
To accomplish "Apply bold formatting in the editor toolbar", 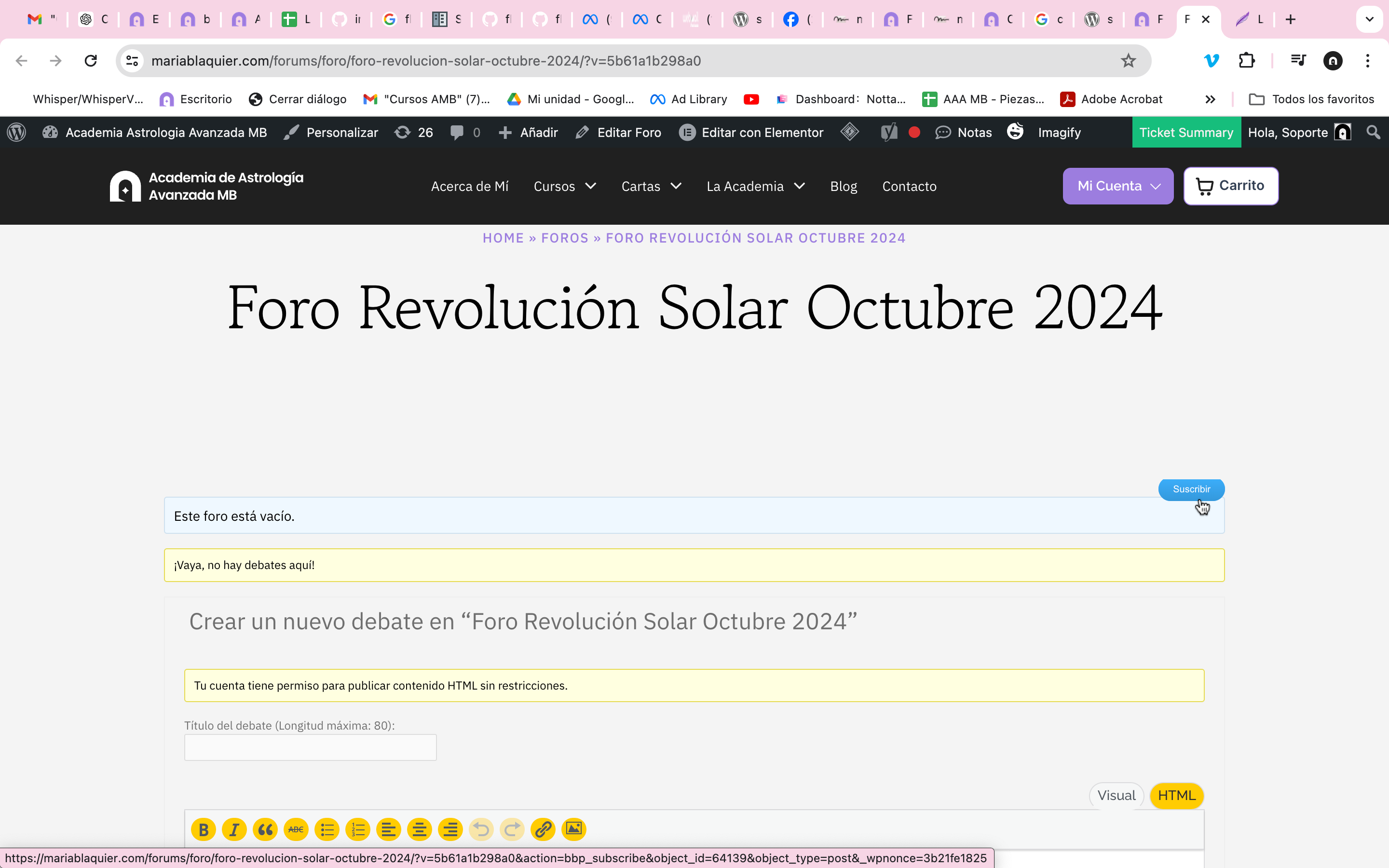I will pyautogui.click(x=203, y=829).
